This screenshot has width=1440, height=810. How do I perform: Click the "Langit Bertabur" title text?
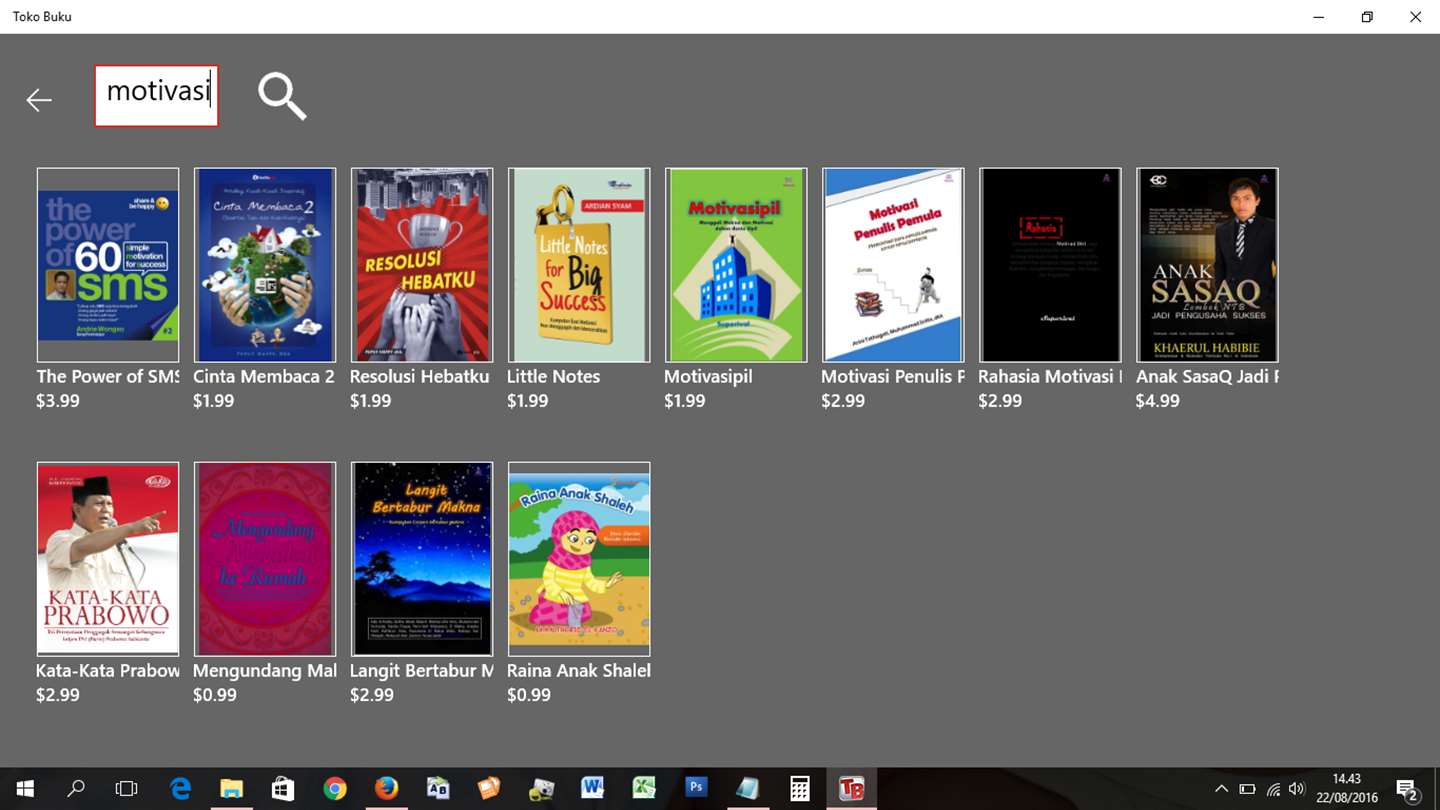click(422, 671)
